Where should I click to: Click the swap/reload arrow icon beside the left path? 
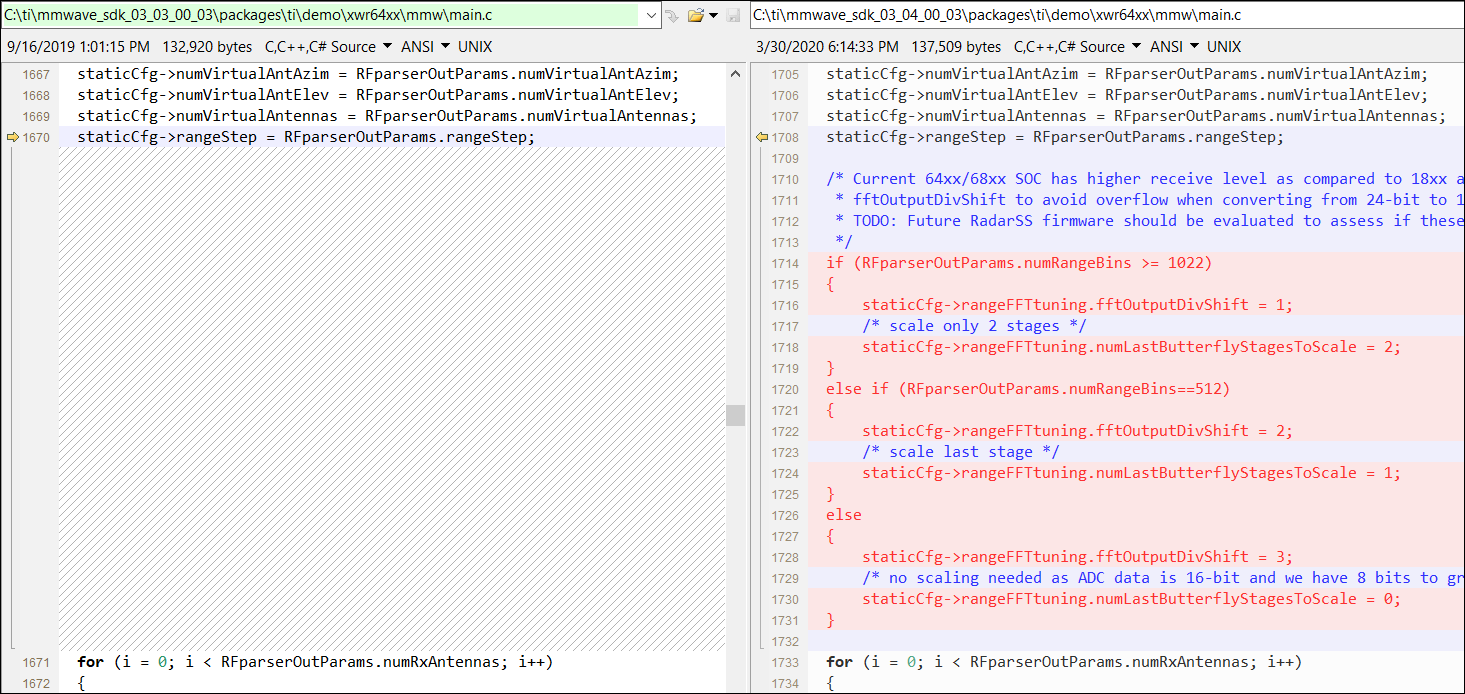[672, 15]
